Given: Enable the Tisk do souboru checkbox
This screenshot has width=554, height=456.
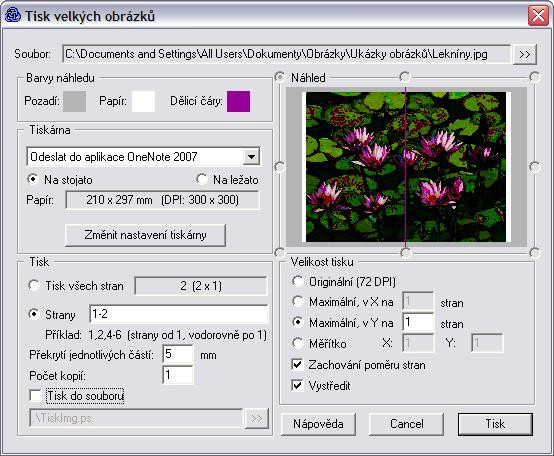Looking at the screenshot, I should 35,395.
